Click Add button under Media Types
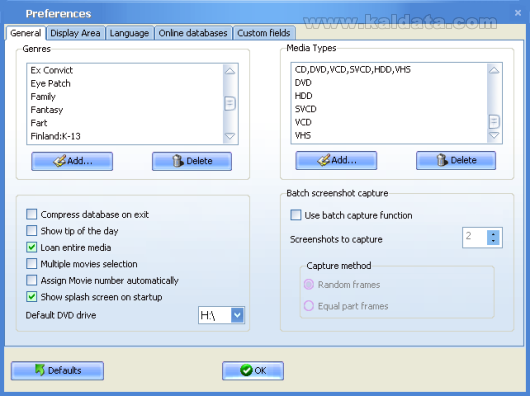Screen dimensions: 530x396 336,160
